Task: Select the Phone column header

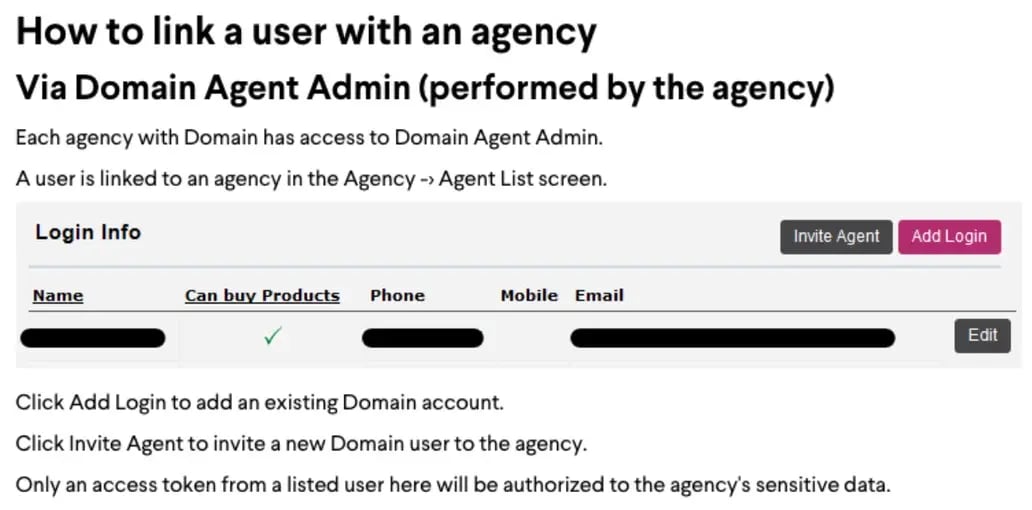Action: click(397, 296)
